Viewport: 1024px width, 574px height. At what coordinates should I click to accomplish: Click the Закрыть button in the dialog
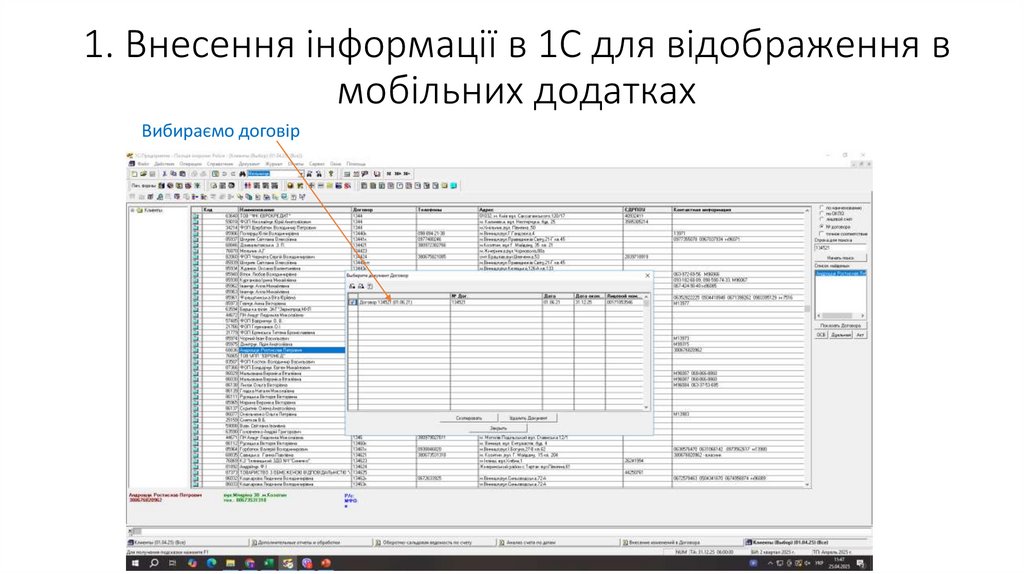tap(498, 428)
